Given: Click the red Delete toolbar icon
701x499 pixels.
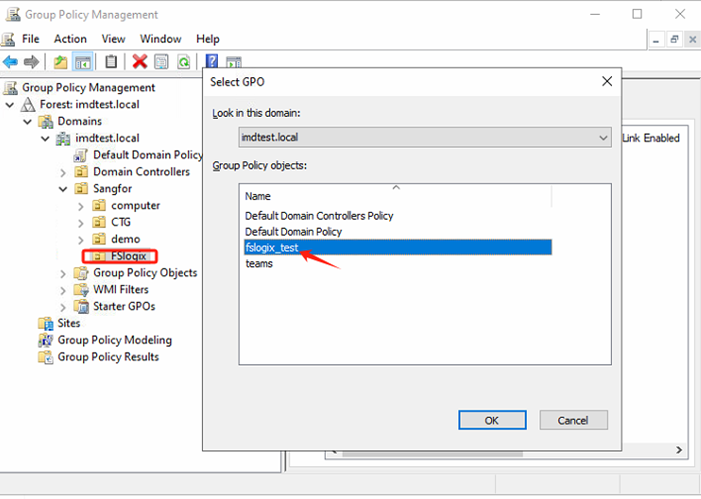Looking at the screenshot, I should pos(139,62).
